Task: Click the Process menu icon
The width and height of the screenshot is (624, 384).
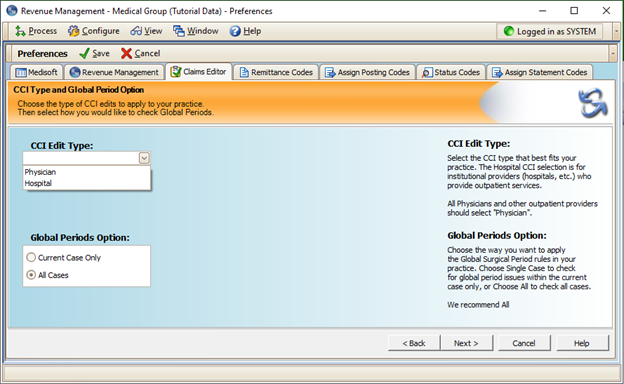Action: [x=20, y=31]
